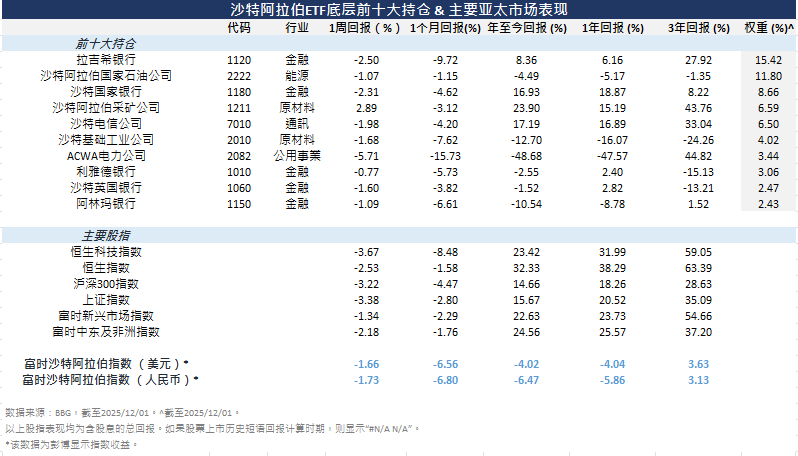
Task: Click stock code 7010
Action: (x=239, y=124)
